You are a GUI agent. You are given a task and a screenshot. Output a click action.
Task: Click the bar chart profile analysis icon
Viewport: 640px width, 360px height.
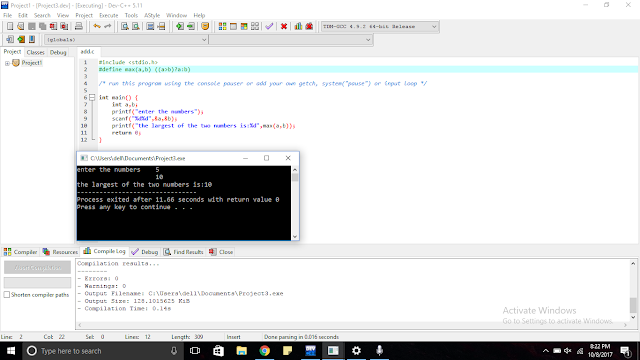(298, 27)
